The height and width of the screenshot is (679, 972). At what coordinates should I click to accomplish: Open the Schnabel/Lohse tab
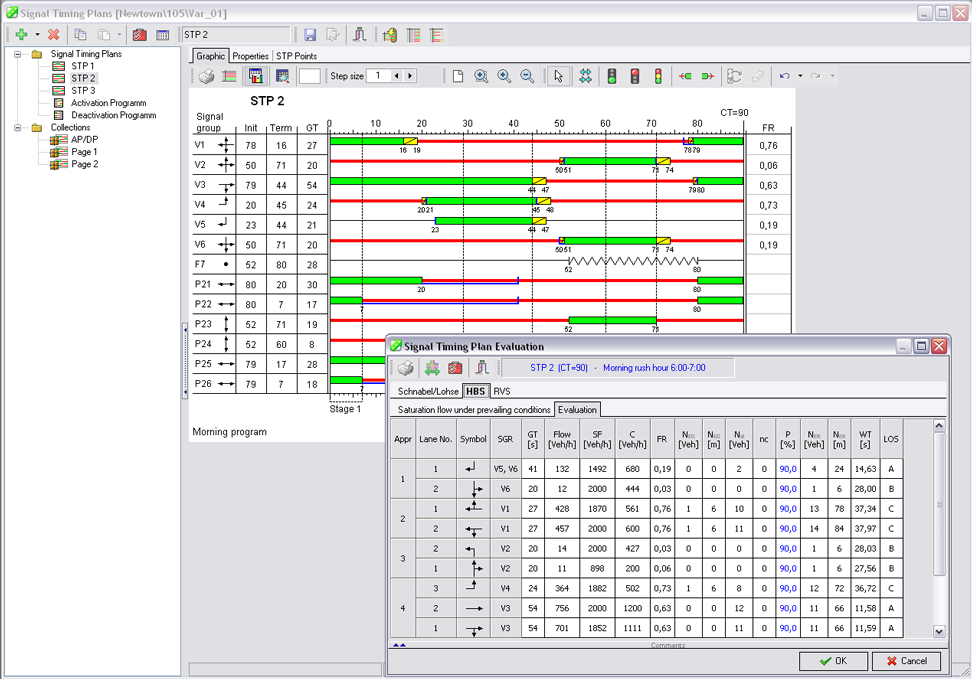427,391
